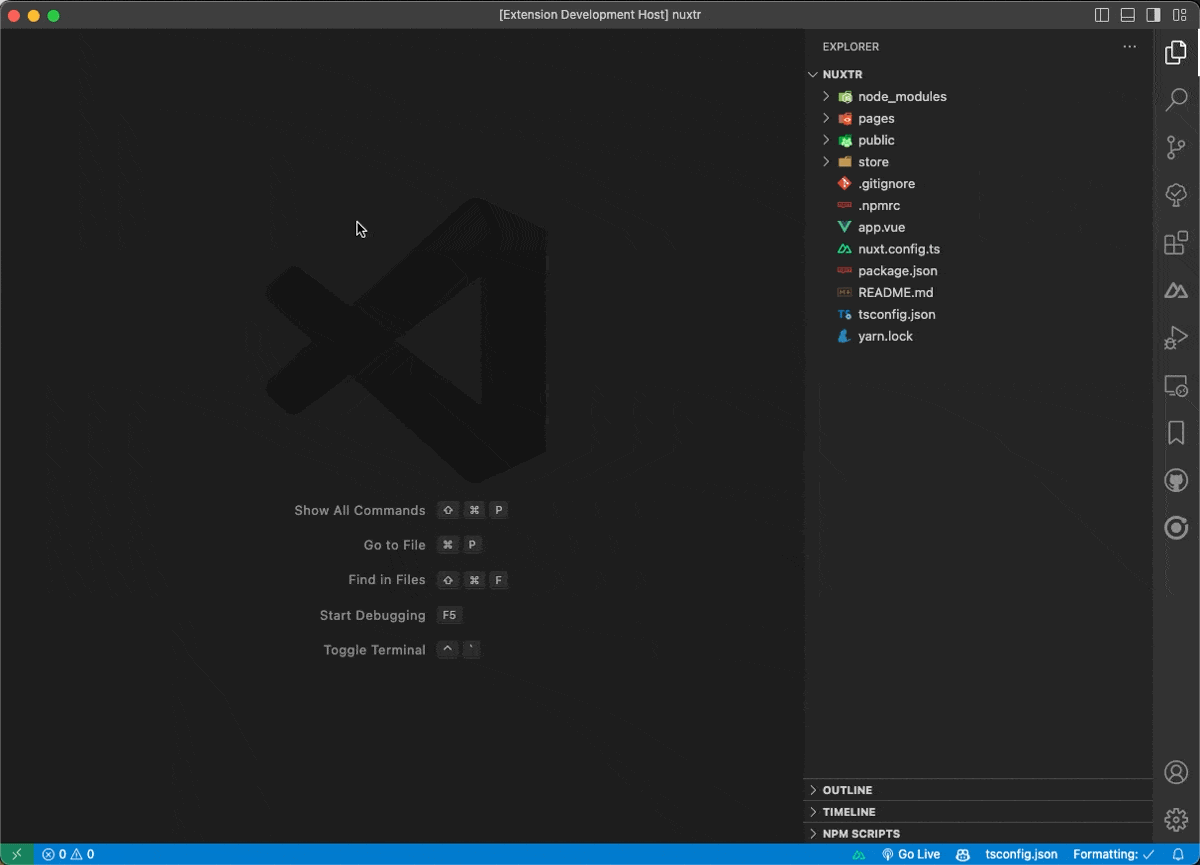Expand the store folder
The height and width of the screenshot is (865, 1200).
click(979, 162)
